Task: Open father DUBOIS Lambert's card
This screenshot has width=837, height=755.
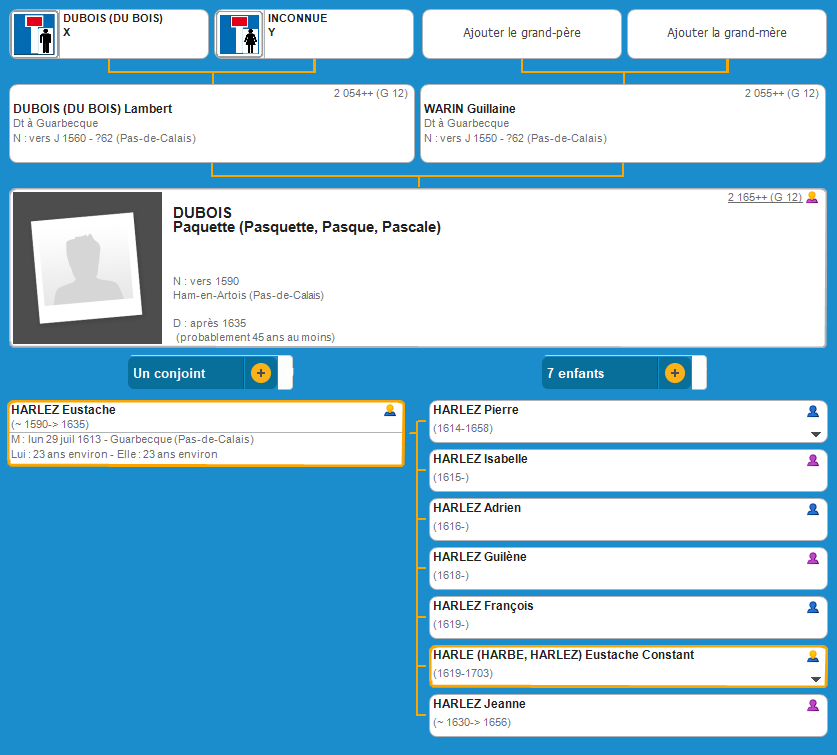Action: (x=212, y=124)
